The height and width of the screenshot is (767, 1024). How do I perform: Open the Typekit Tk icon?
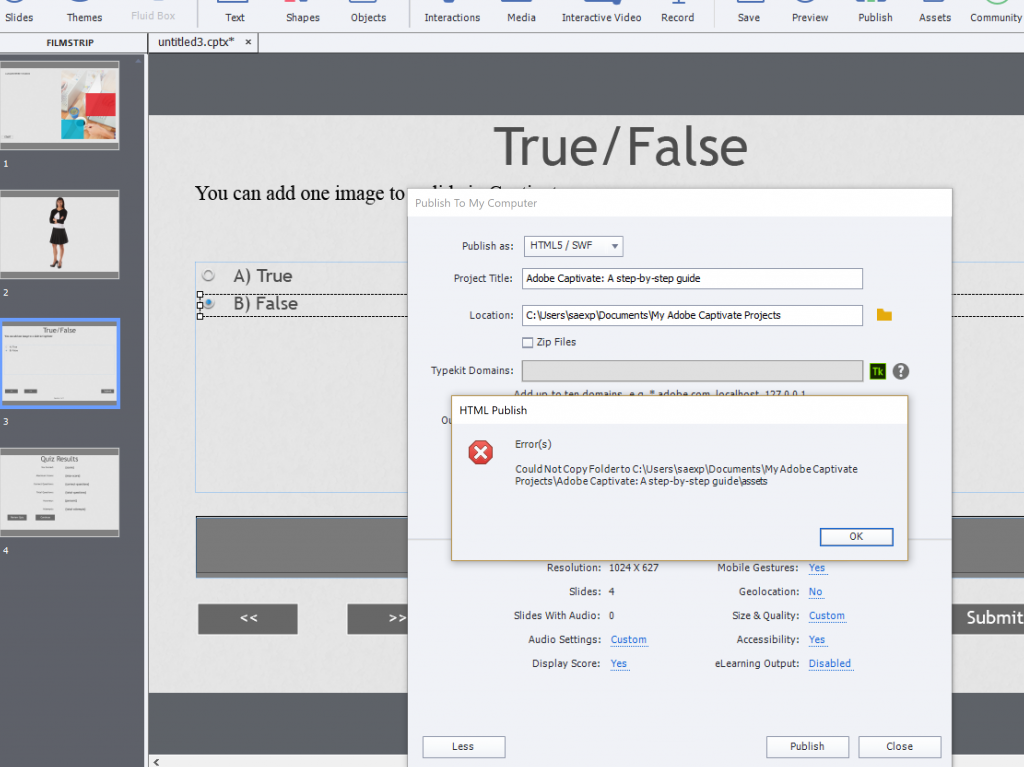pyautogui.click(x=878, y=371)
